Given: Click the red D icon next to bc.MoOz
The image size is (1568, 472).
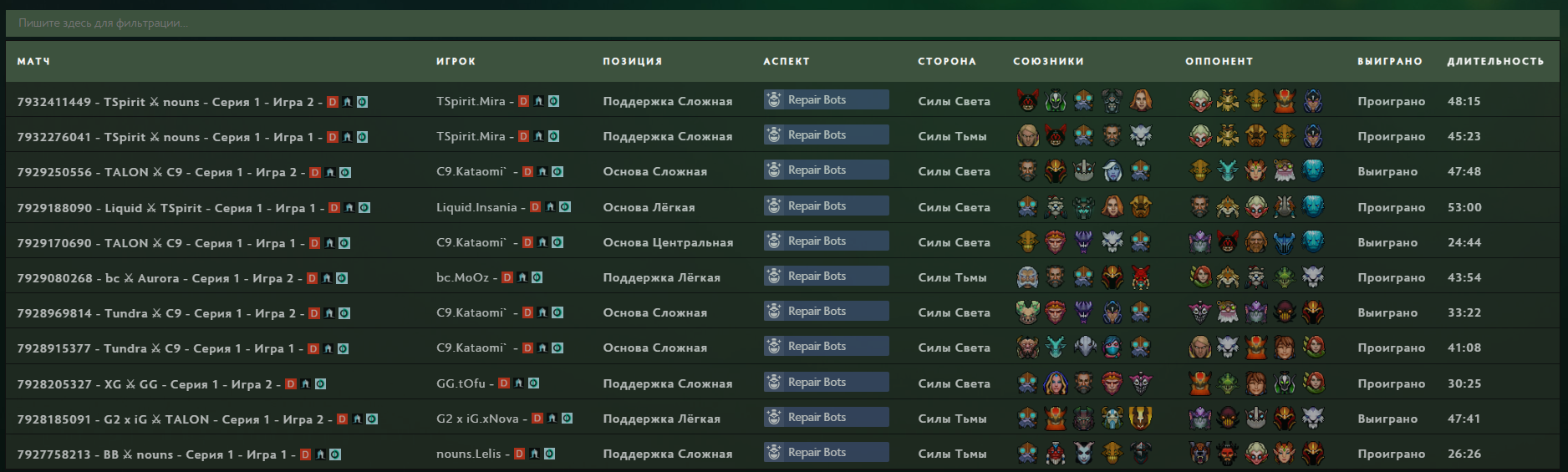Looking at the screenshot, I should point(507,277).
